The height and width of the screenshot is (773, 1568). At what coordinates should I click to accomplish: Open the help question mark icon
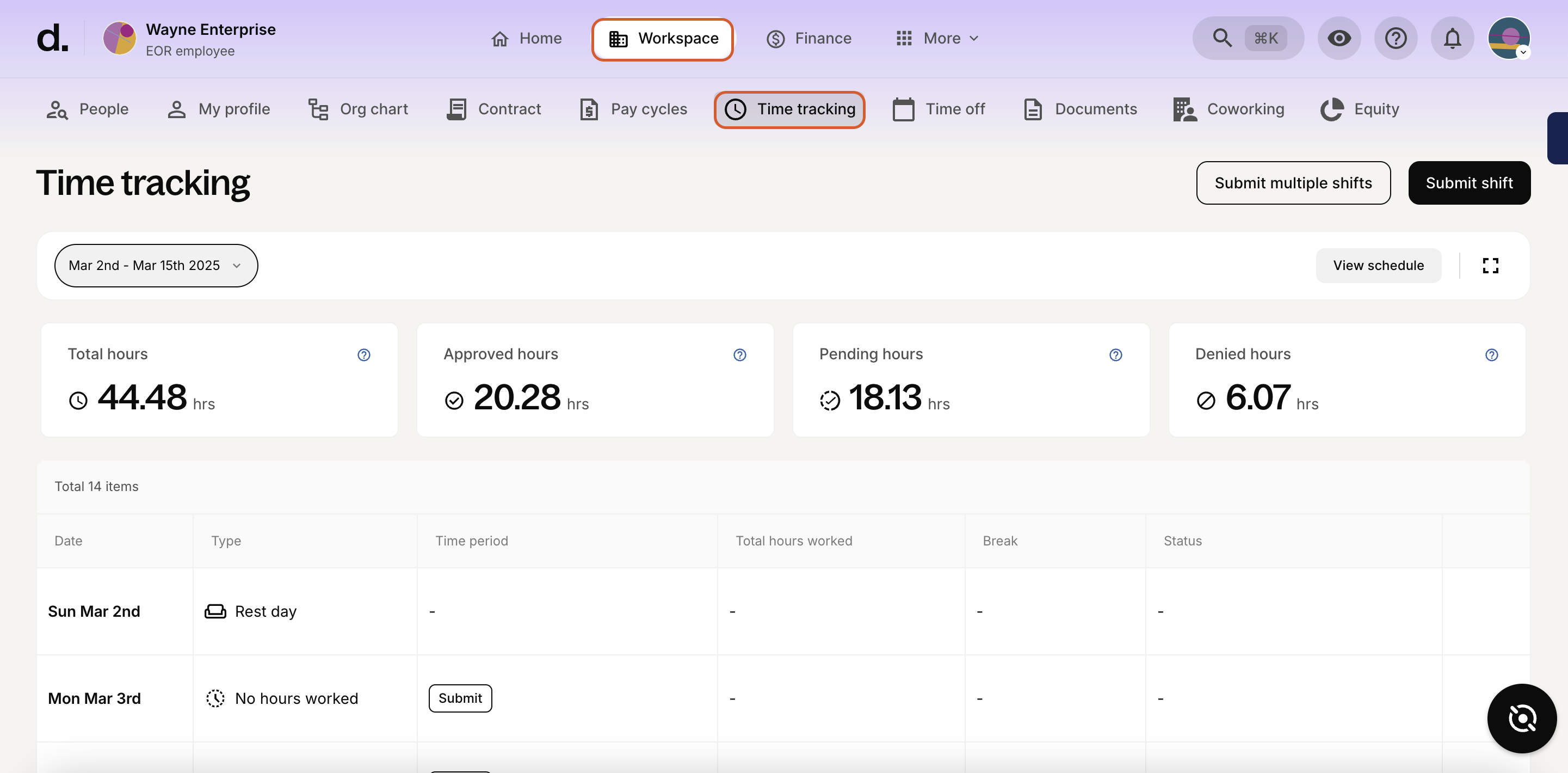(x=1396, y=38)
